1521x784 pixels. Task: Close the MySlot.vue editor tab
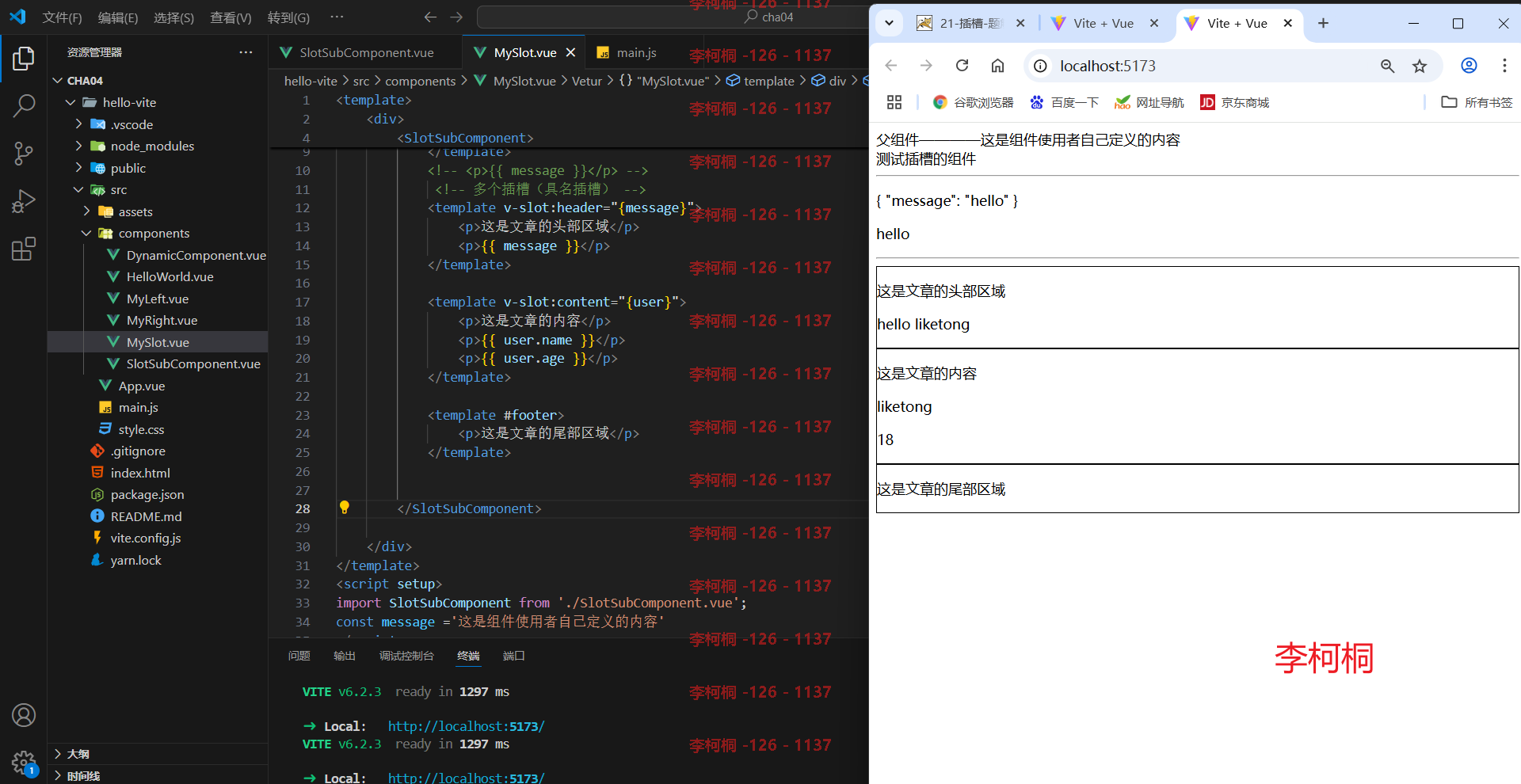570,52
